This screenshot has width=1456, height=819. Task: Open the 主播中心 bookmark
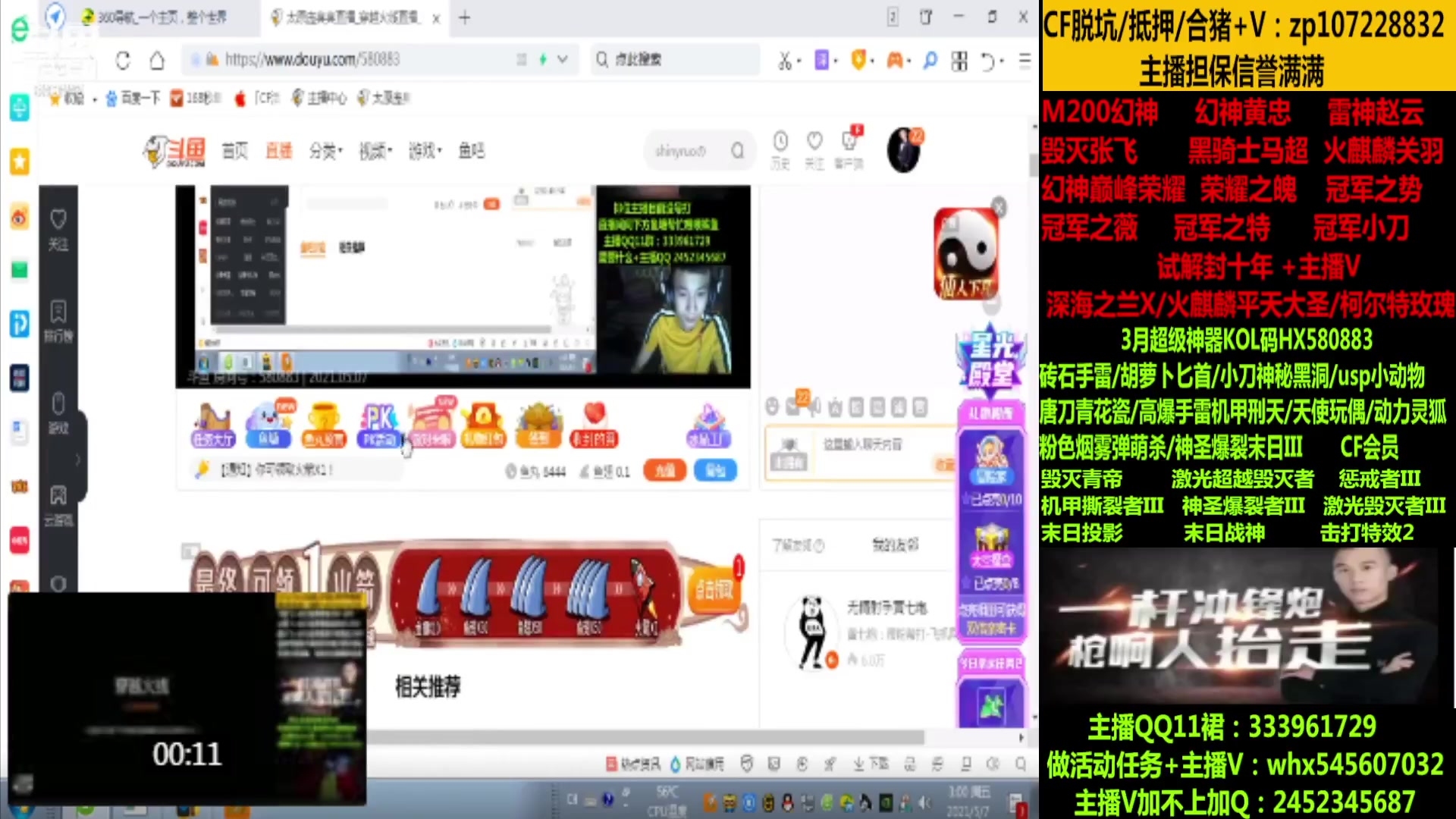pyautogui.click(x=319, y=99)
